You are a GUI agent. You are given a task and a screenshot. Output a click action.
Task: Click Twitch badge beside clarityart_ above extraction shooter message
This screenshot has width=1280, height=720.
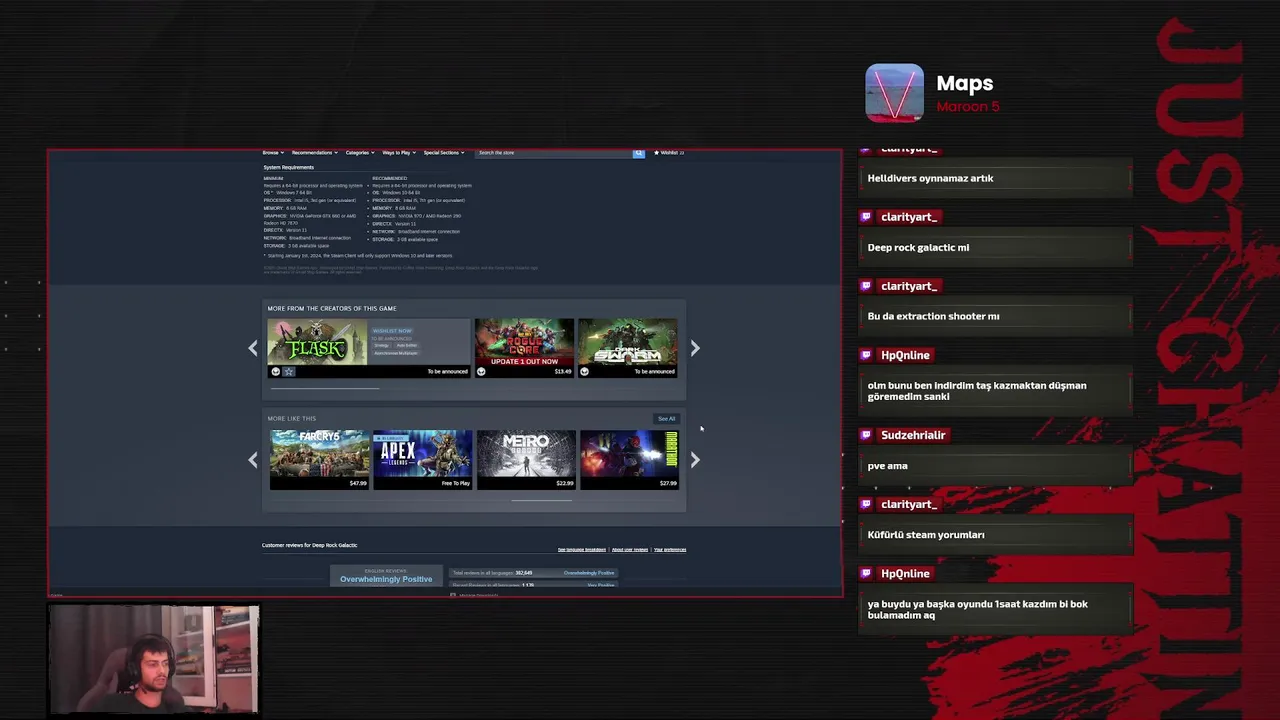click(x=865, y=286)
